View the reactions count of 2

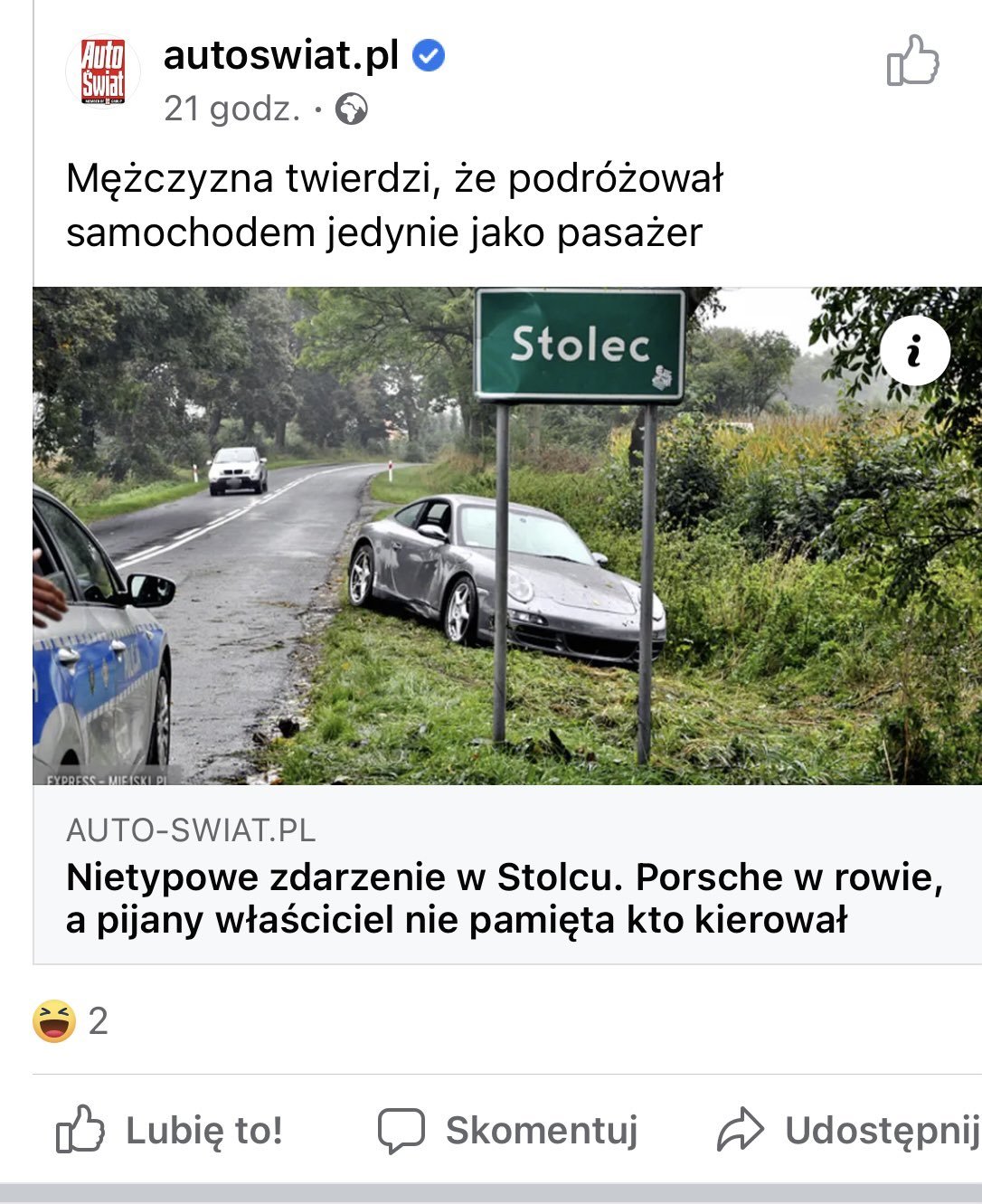pos(99,1022)
